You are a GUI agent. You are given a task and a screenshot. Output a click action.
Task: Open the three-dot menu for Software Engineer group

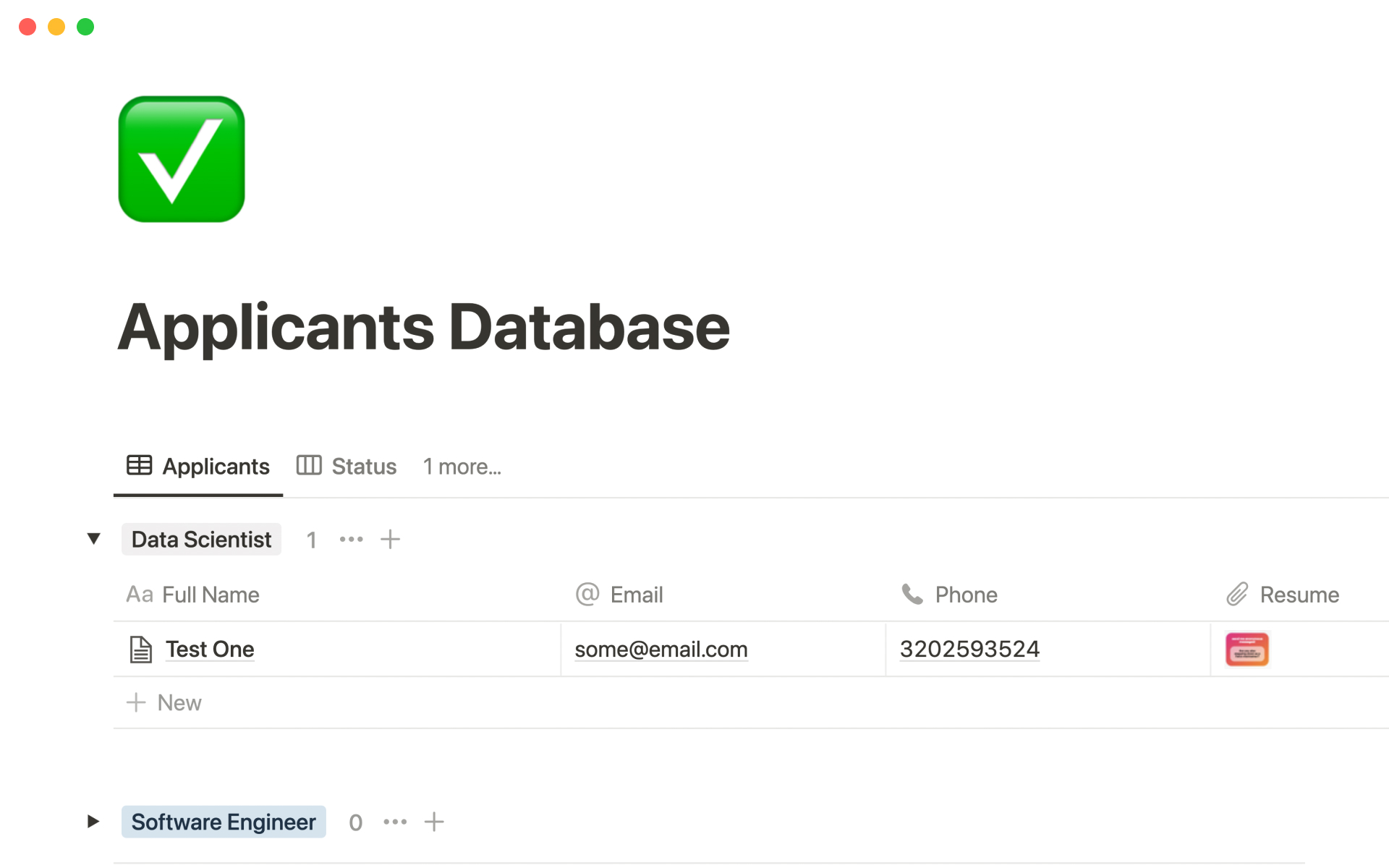click(x=395, y=822)
